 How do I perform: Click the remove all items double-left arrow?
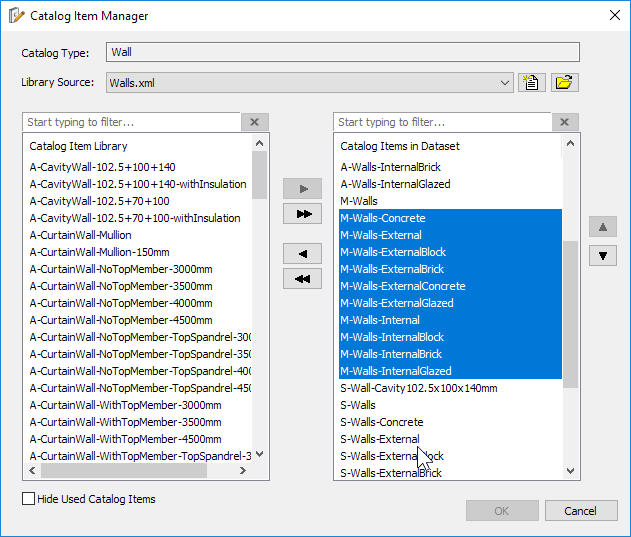(x=302, y=279)
